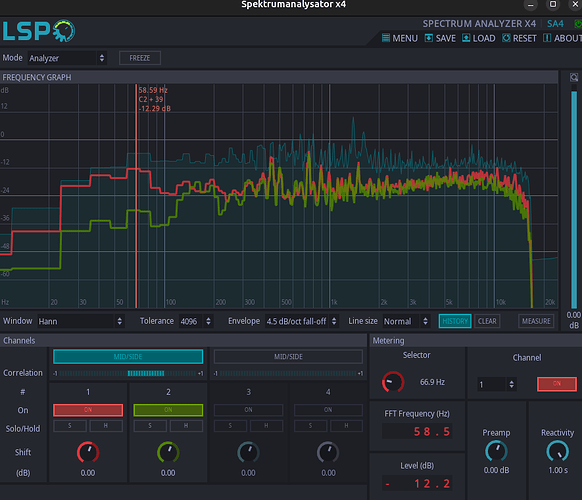This screenshot has width=582, height=500.
Task: Click the MEASURE button
Action: click(x=536, y=321)
